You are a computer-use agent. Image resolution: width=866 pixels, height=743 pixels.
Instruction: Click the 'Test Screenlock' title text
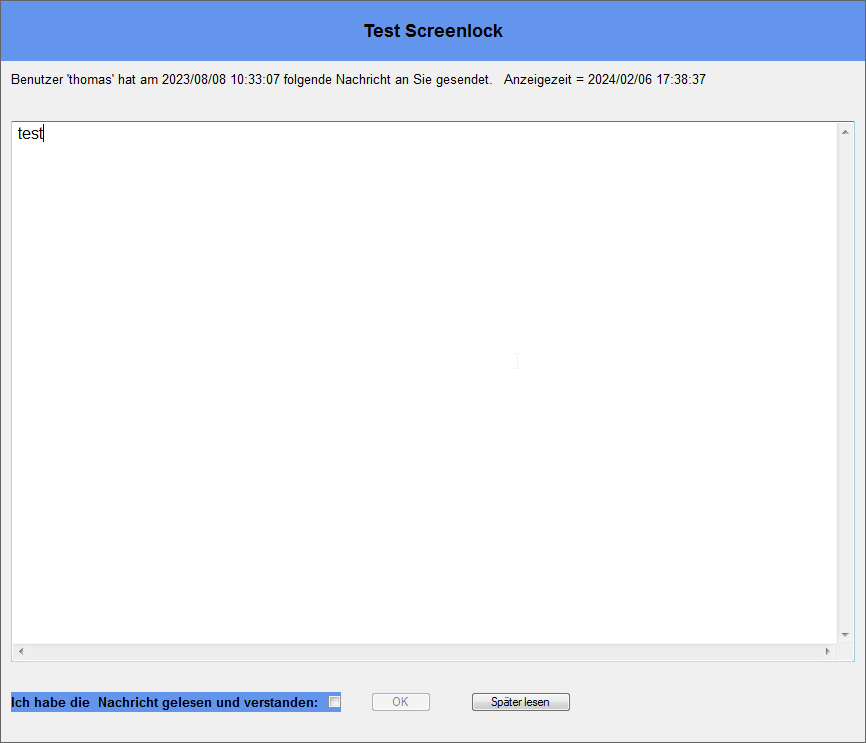[433, 31]
